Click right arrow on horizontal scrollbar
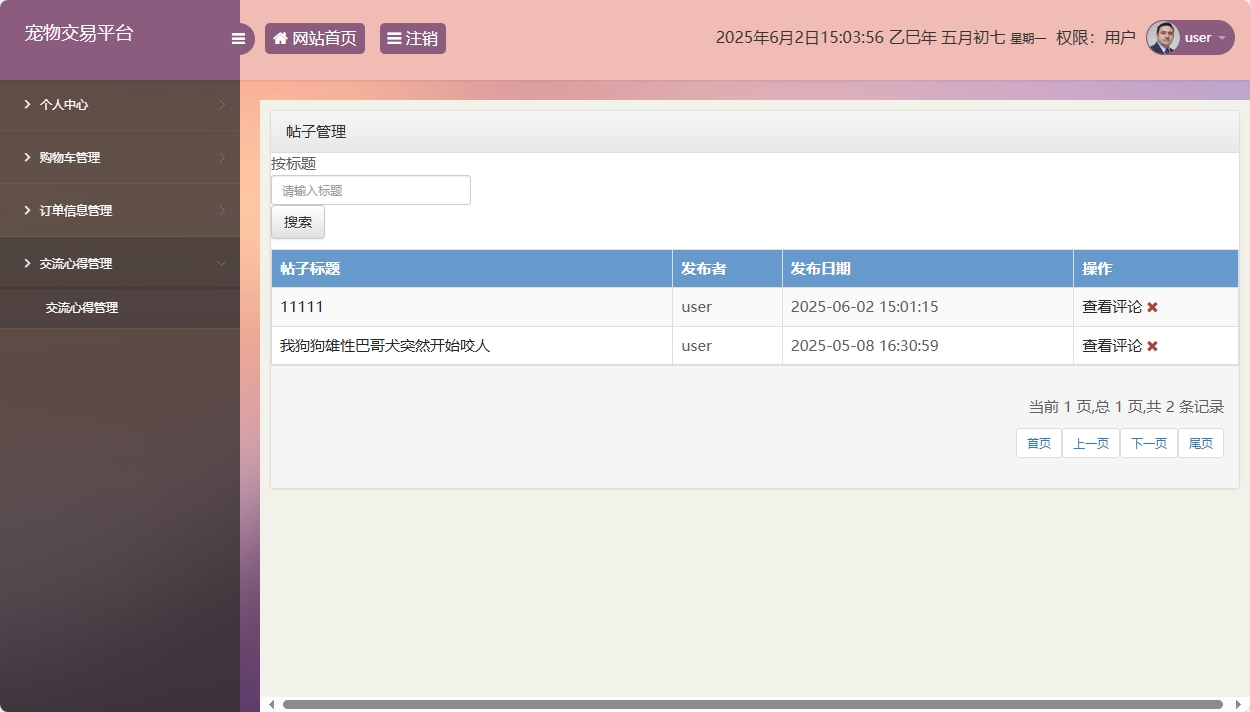The image size is (1250, 712). pyautogui.click(x=1239, y=704)
